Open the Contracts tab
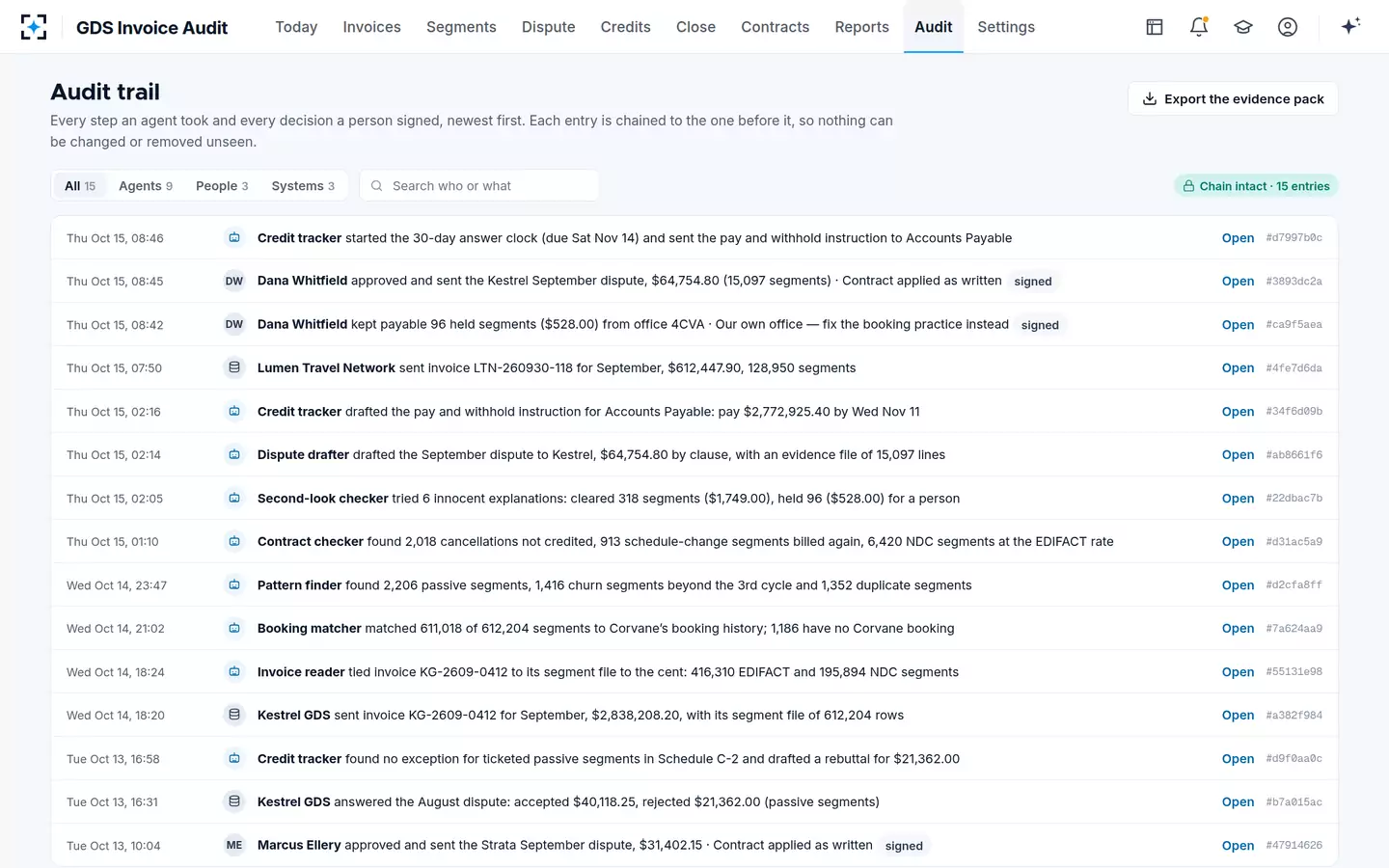 click(776, 27)
